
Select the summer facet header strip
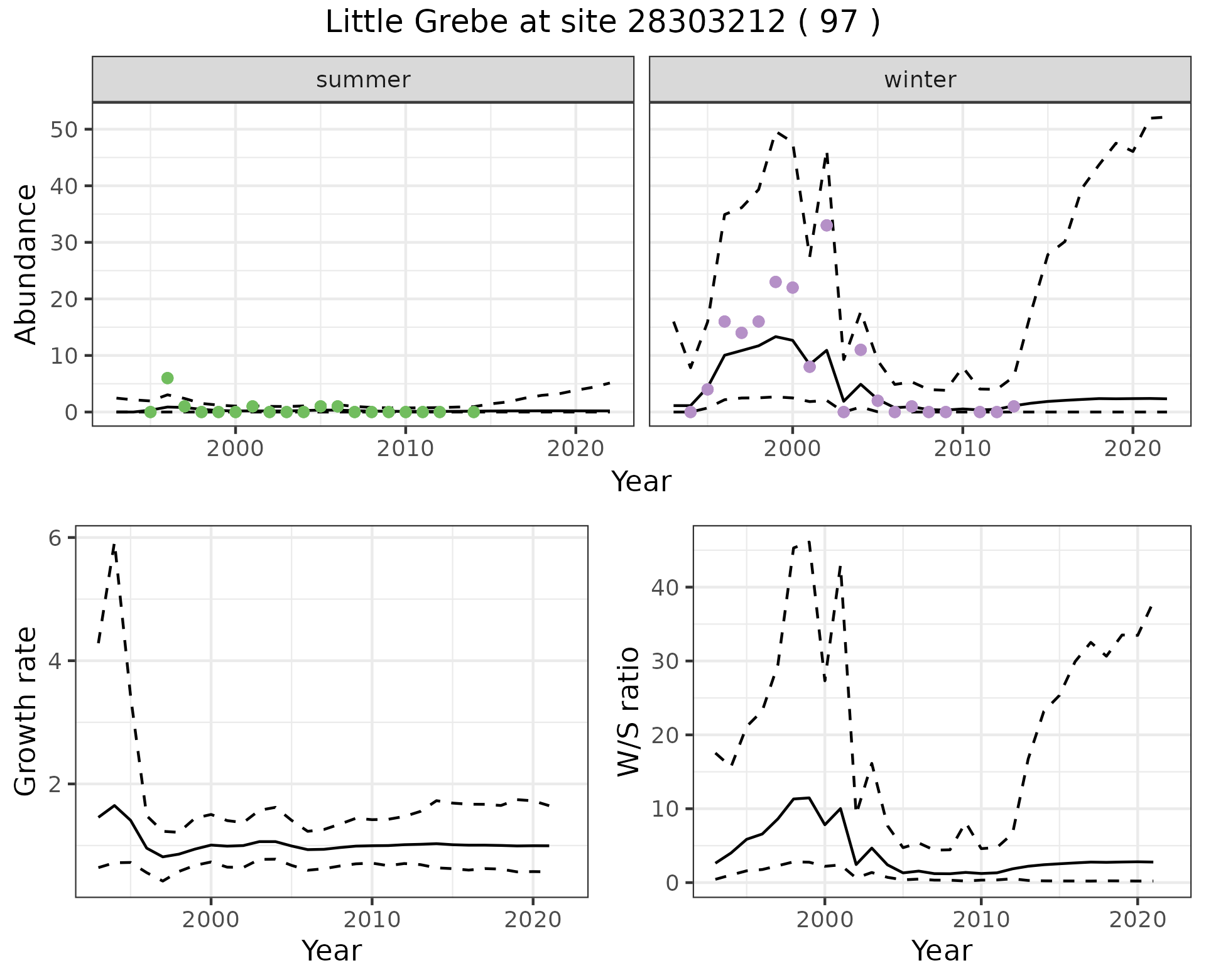coord(363,80)
